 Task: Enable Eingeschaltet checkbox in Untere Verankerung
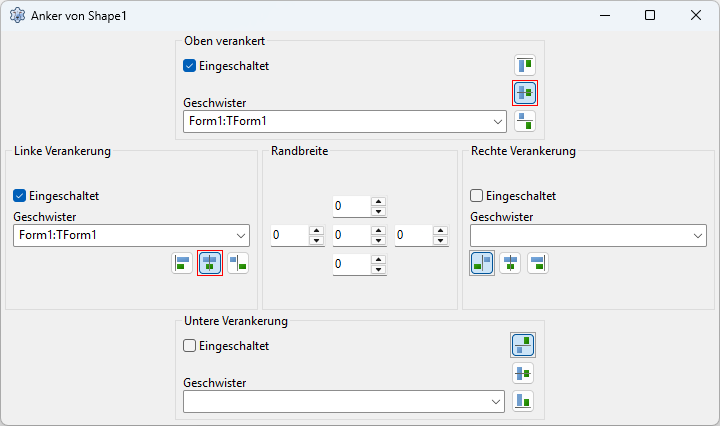pos(189,346)
